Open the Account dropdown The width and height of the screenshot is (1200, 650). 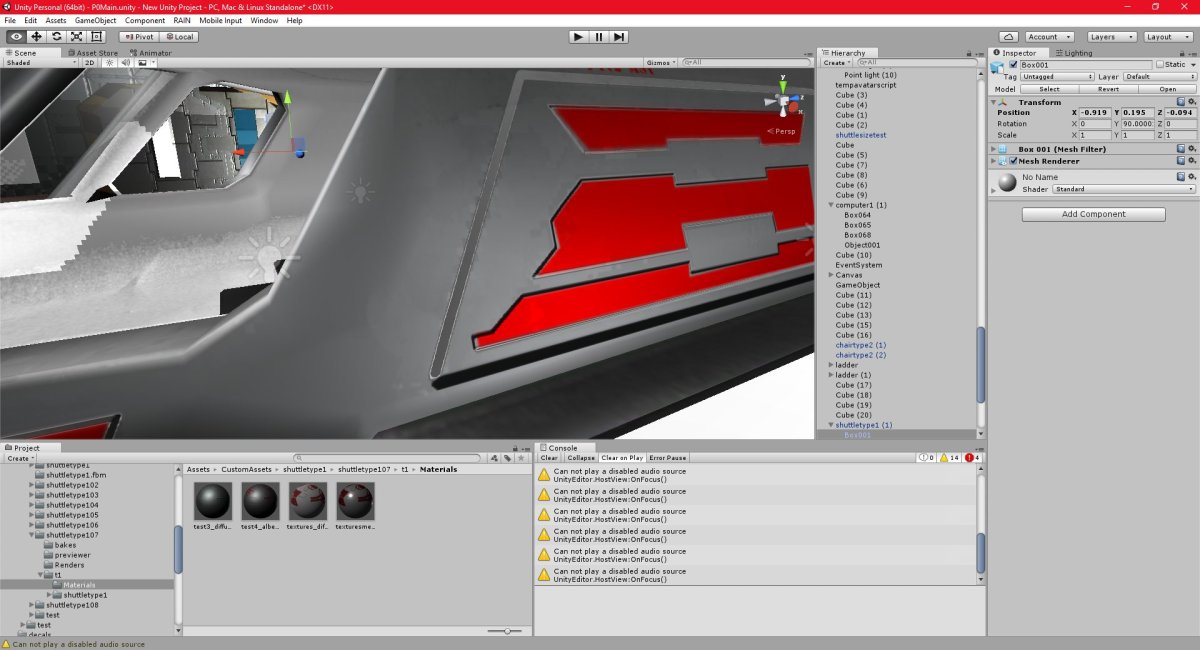point(1049,37)
